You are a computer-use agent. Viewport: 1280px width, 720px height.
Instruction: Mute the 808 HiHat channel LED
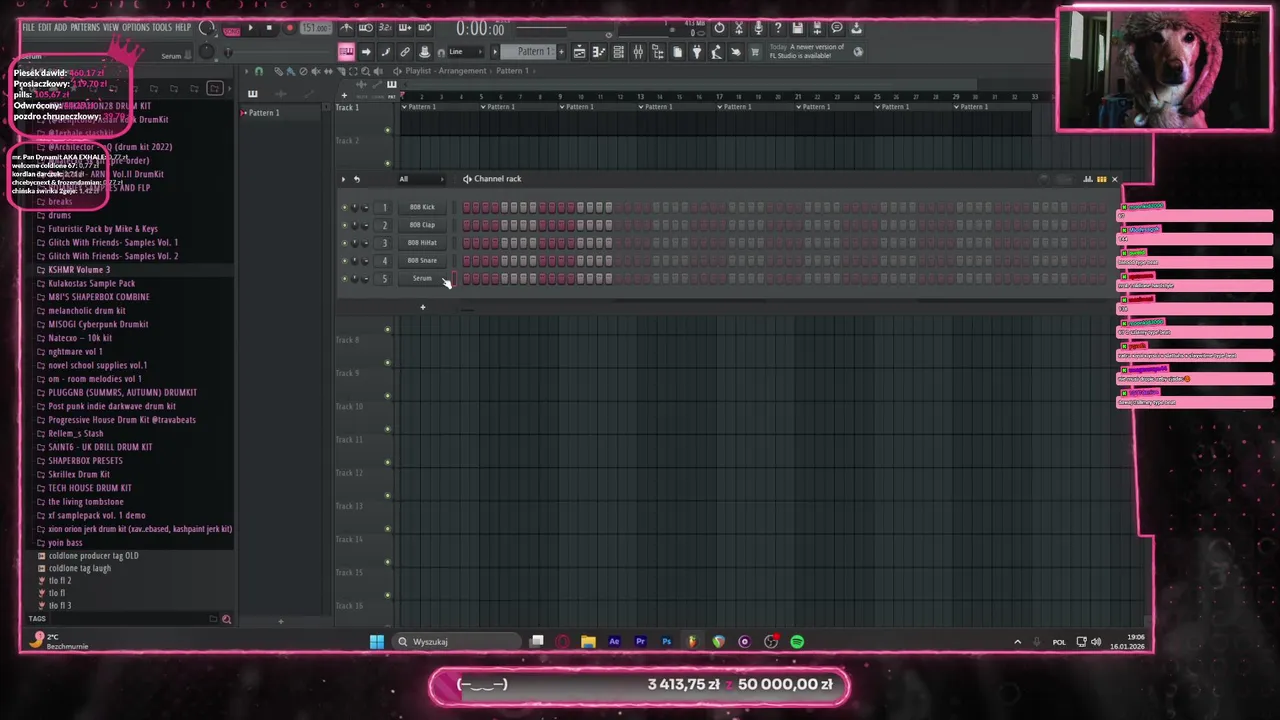(x=344, y=243)
